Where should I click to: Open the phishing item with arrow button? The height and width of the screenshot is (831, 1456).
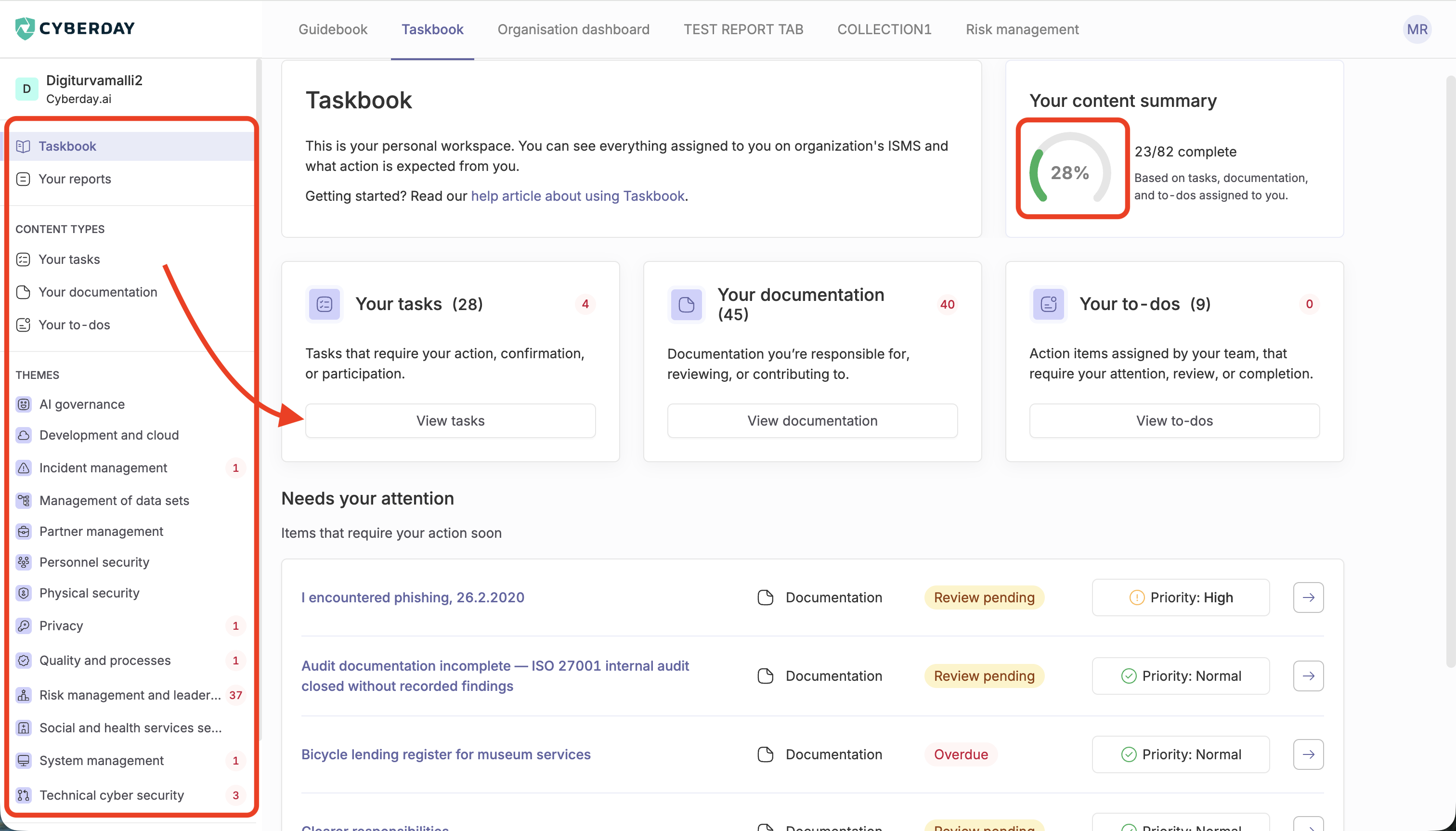[x=1308, y=597]
